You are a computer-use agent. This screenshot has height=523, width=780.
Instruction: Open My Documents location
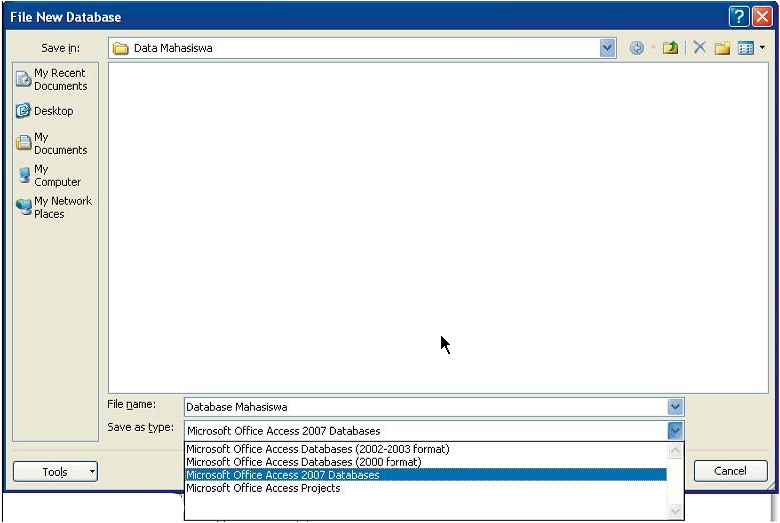pyautogui.click(x=52, y=143)
